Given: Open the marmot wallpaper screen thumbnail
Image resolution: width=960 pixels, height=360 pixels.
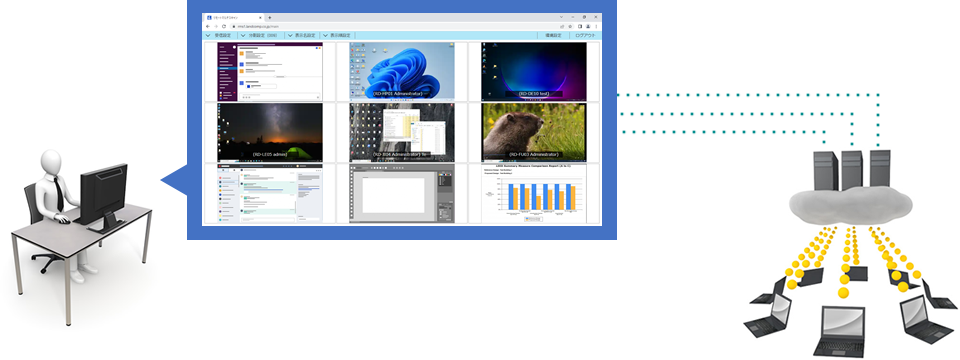Looking at the screenshot, I should click(533, 131).
